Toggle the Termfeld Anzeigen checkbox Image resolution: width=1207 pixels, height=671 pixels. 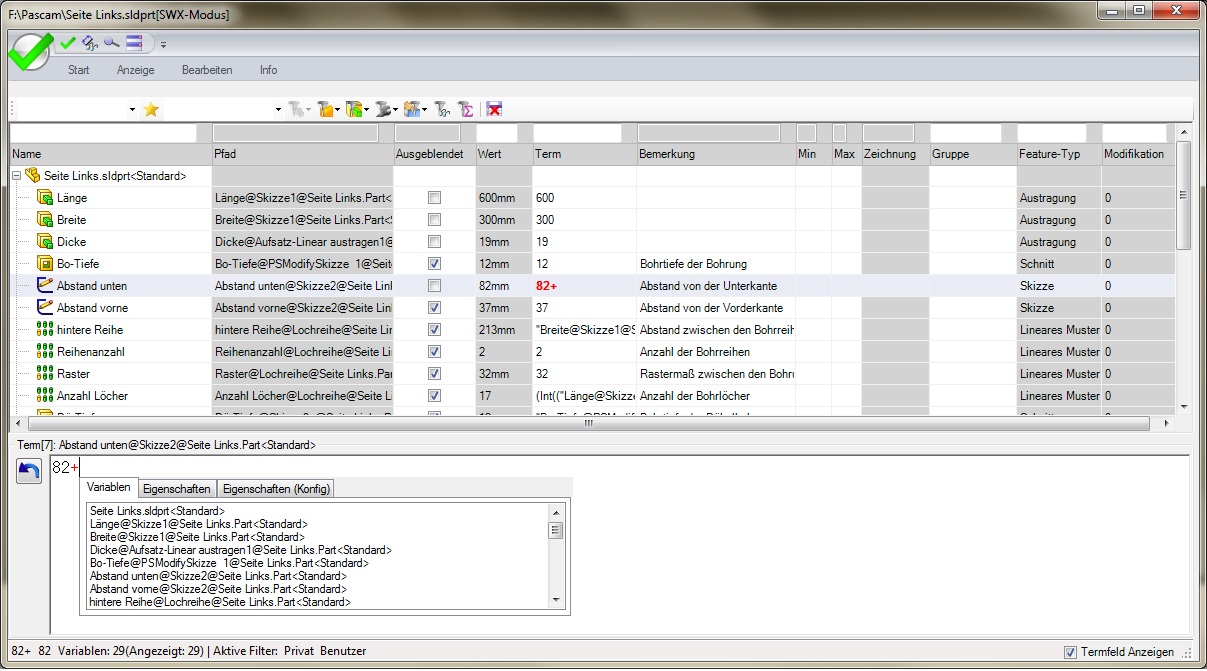pos(1071,652)
